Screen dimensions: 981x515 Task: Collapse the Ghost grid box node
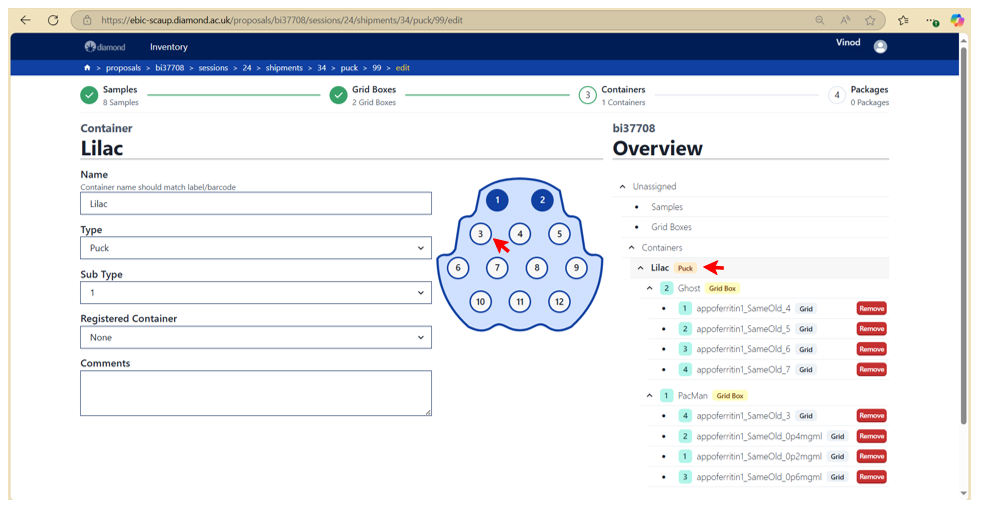(649, 288)
